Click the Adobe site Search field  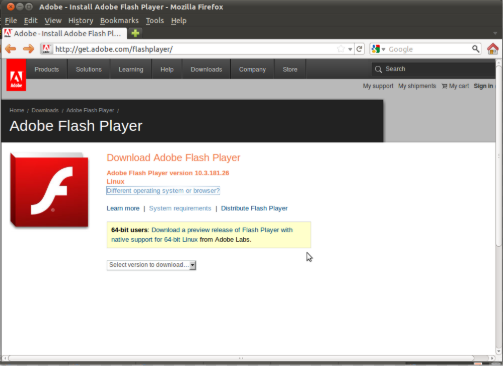(x=433, y=69)
